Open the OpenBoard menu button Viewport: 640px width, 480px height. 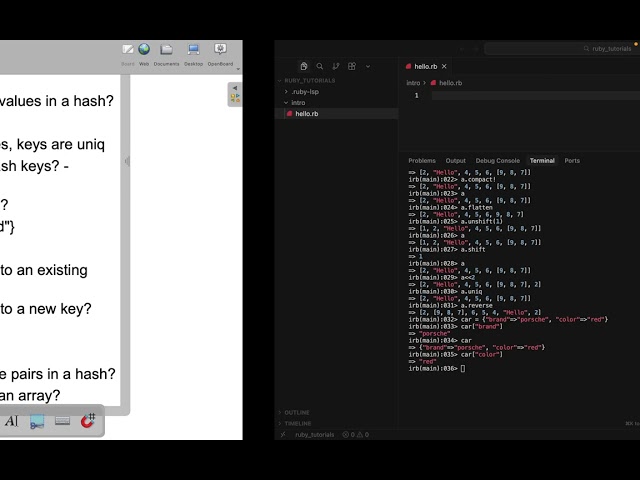(x=220, y=54)
